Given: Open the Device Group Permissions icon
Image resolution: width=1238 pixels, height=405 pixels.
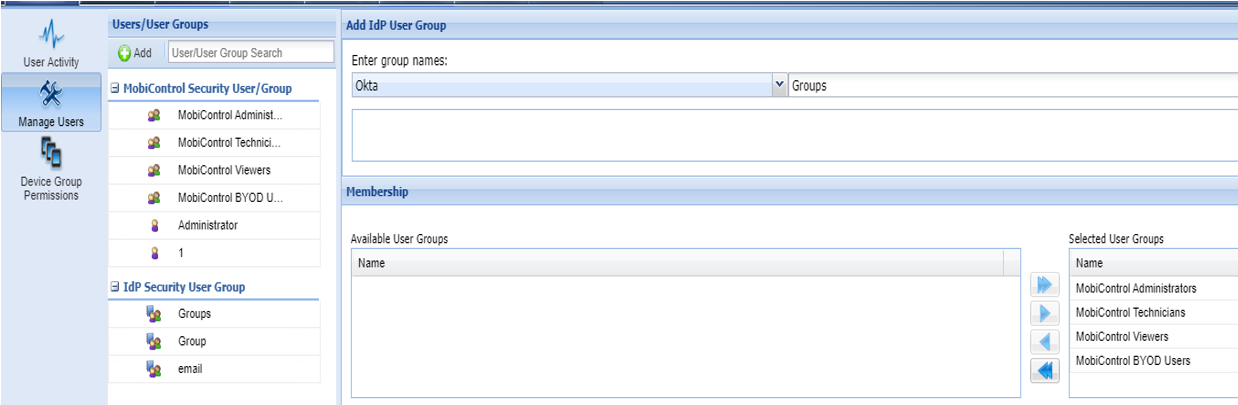Looking at the screenshot, I should point(50,154).
